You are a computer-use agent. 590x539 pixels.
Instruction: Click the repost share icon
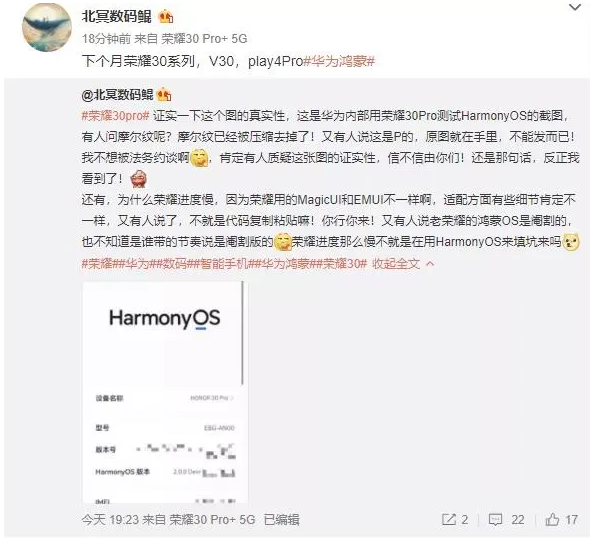[x=449, y=520]
